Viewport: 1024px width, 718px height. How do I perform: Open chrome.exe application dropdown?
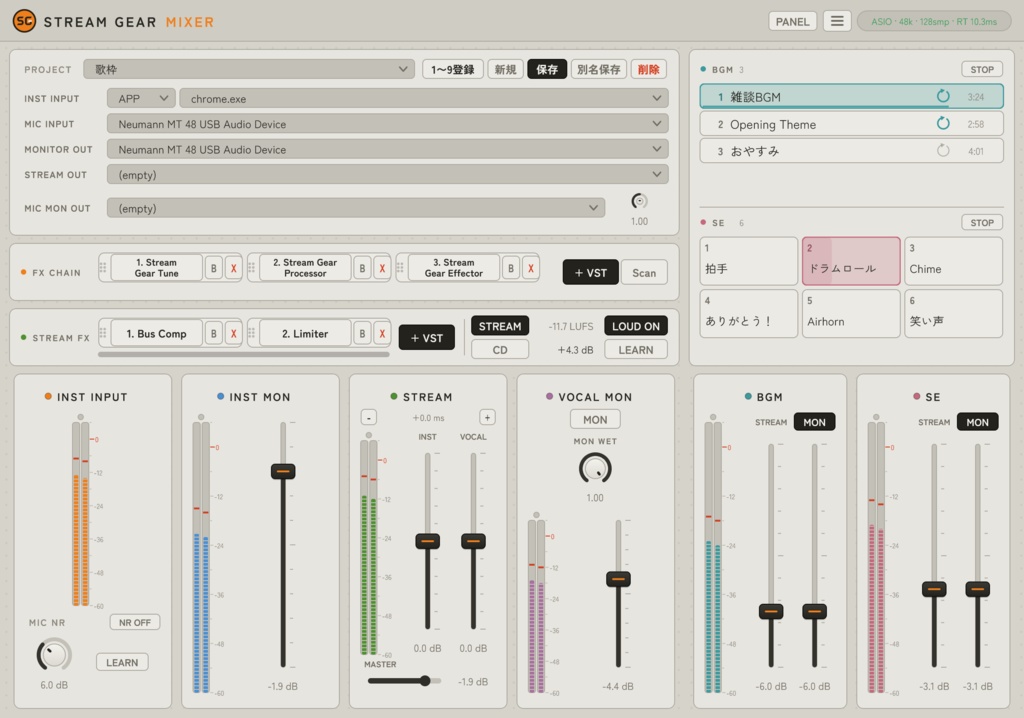click(x=424, y=99)
